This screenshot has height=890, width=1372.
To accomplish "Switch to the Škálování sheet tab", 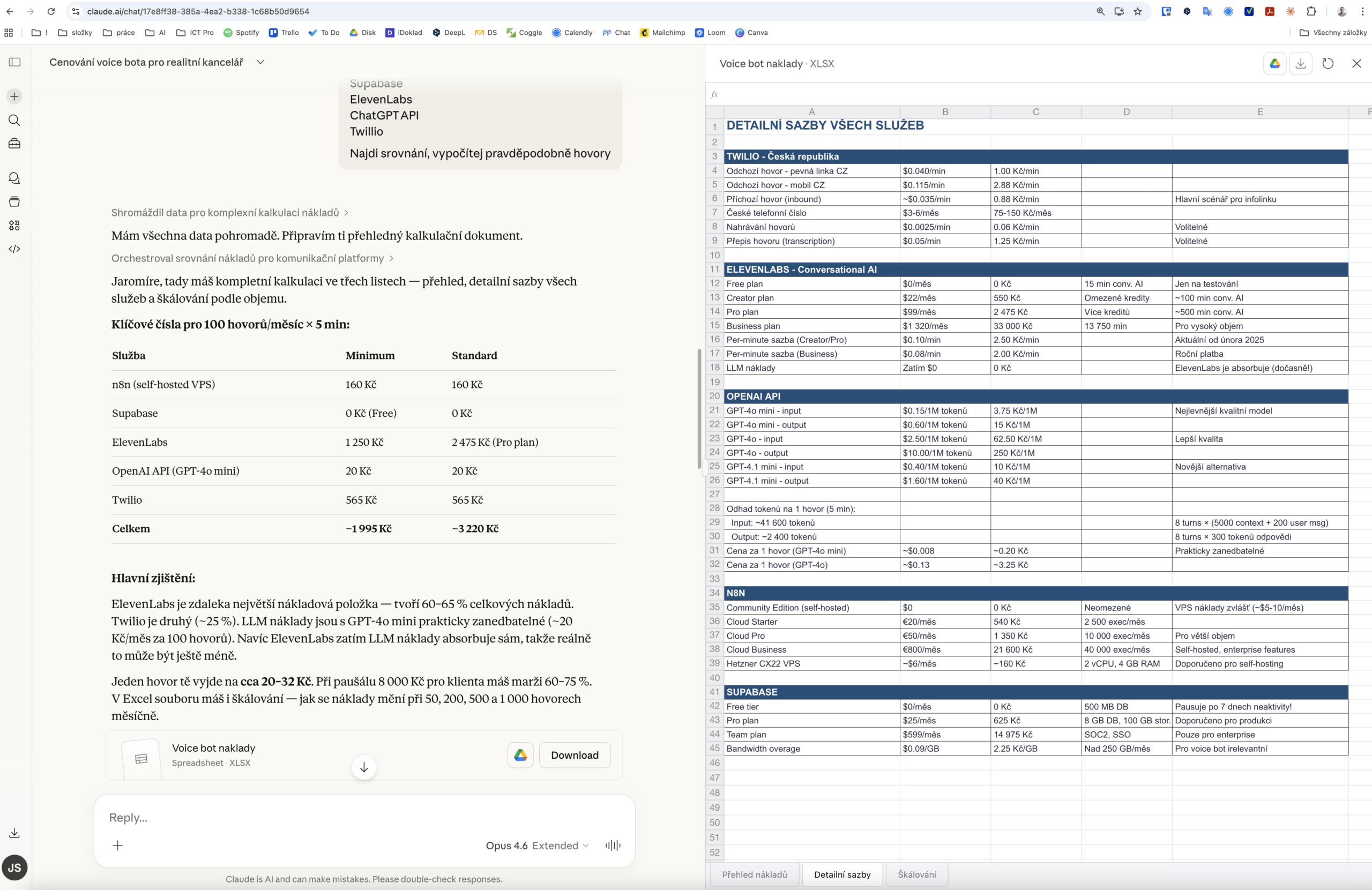I will [916, 874].
